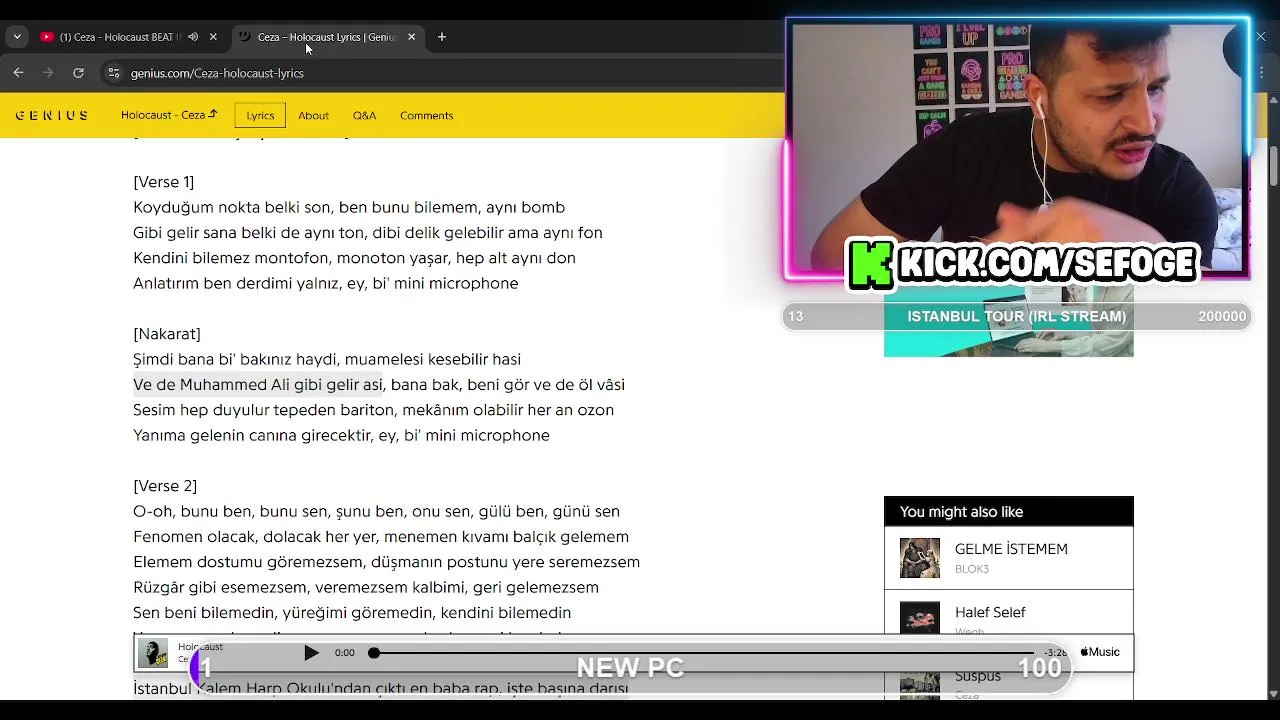The width and height of the screenshot is (1280, 720).
Task: Open the Q&A section
Action: click(364, 116)
